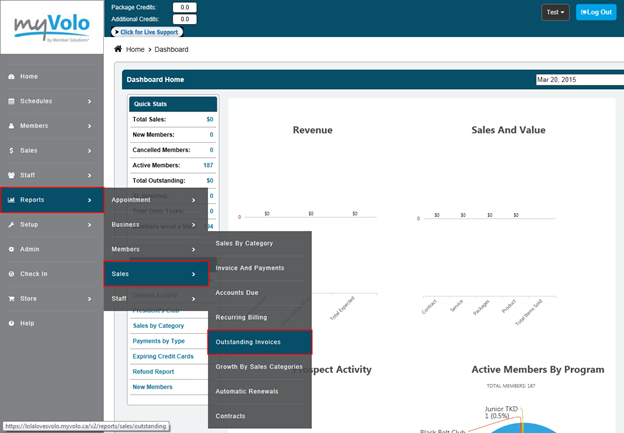Expand the Staff reports submenu
Viewport: 624px width, 433px height.
tap(155, 298)
